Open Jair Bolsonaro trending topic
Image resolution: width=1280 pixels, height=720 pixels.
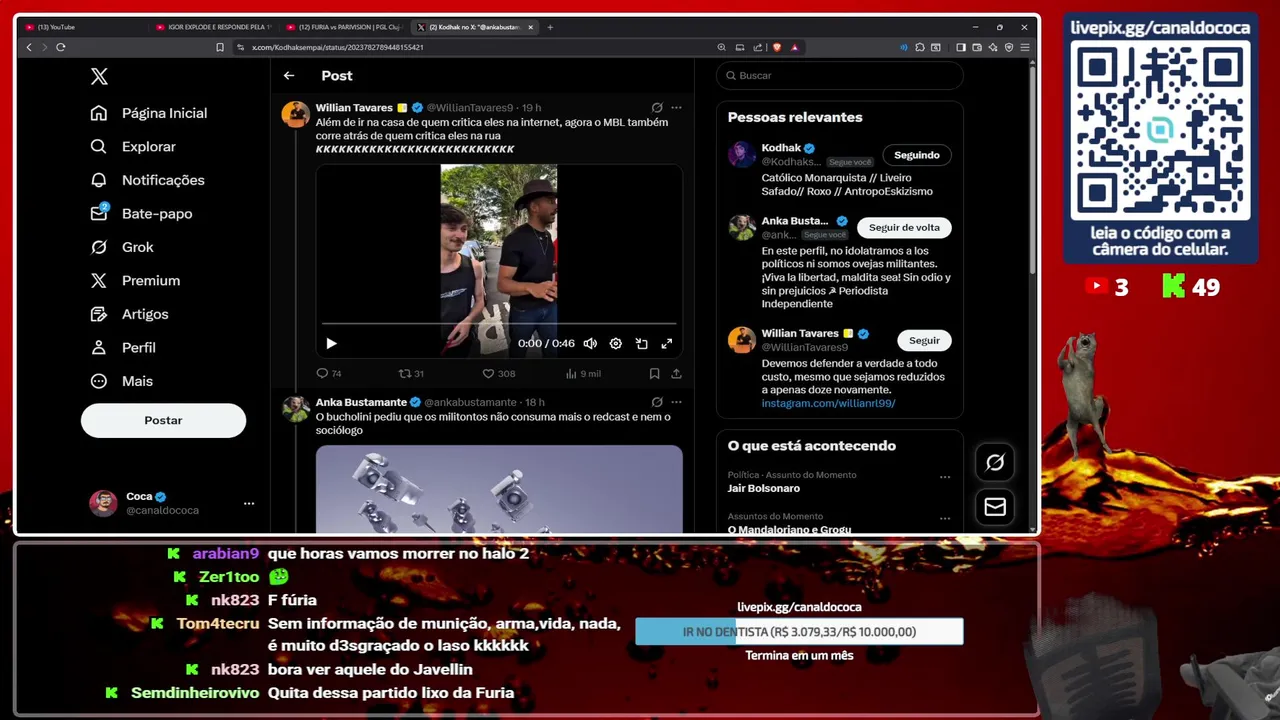763,488
